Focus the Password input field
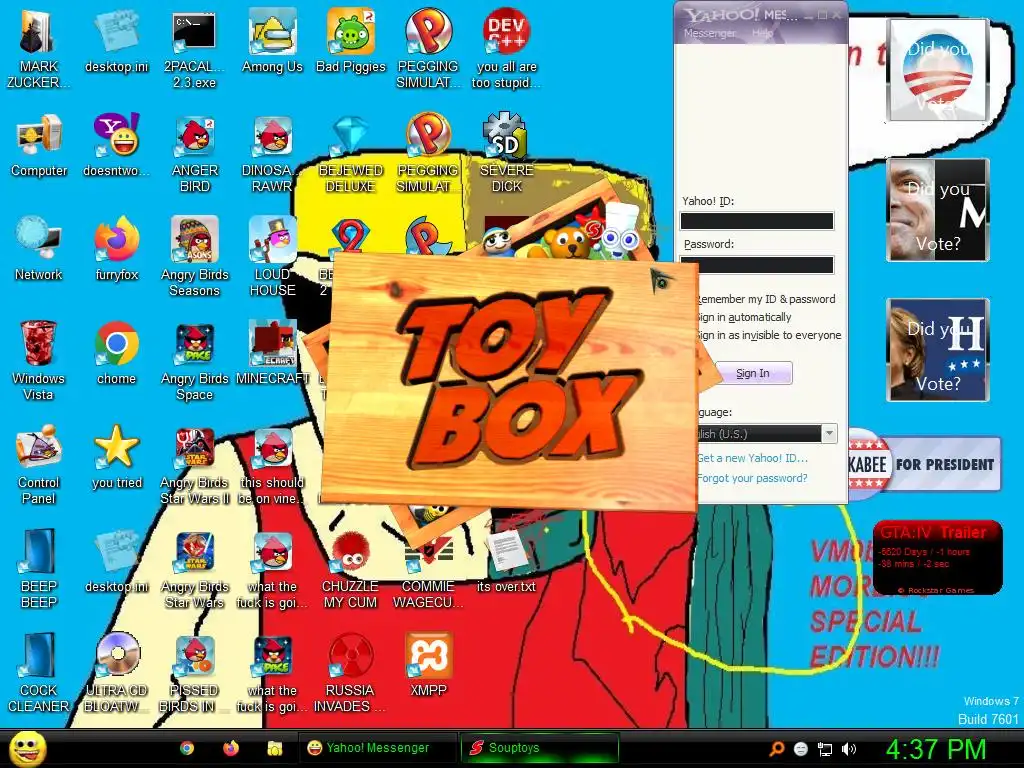Screen dimensions: 1024x768 (757, 264)
